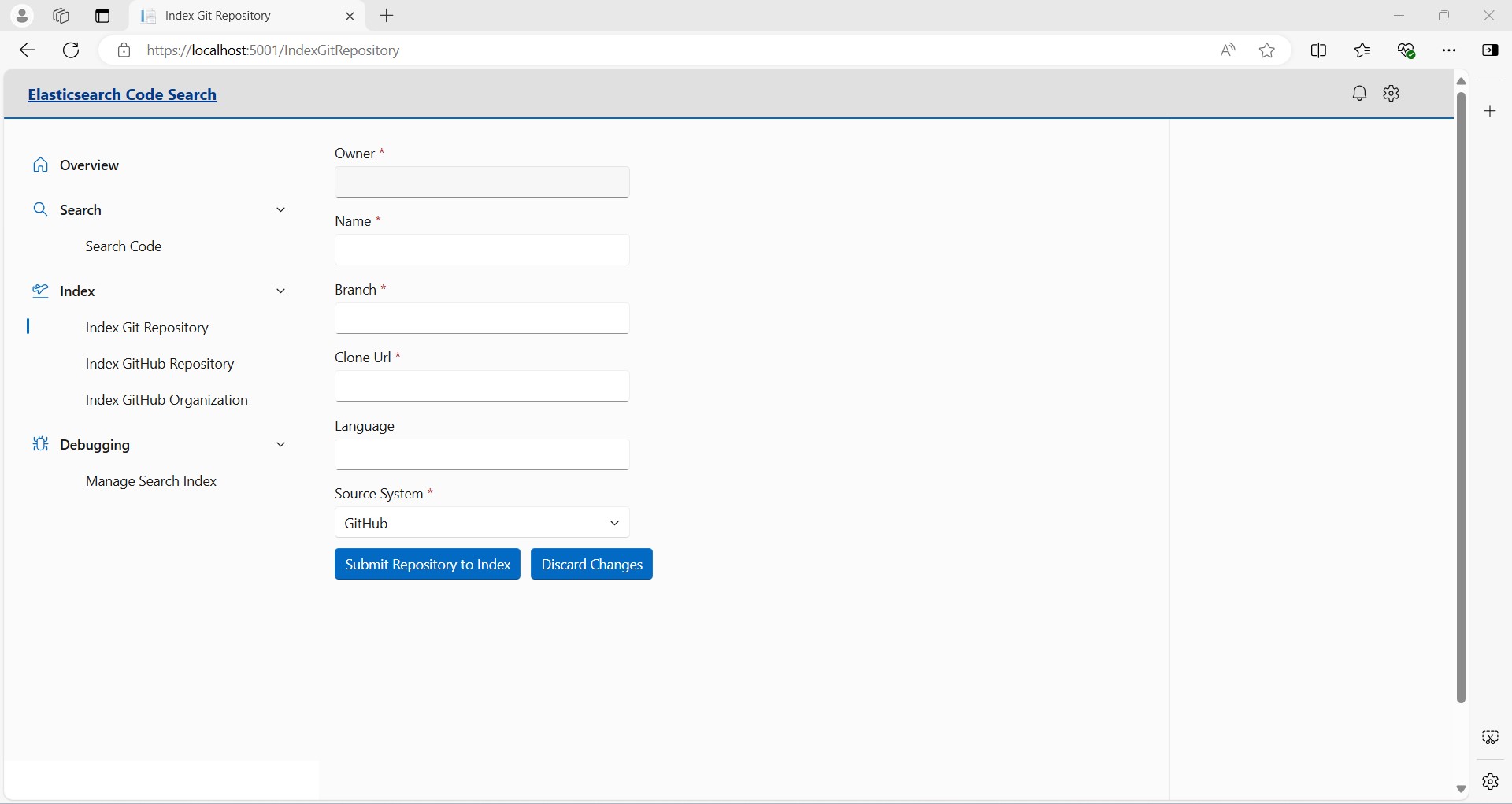
Task: Open the tab actions menu icon
Action: [x=102, y=16]
